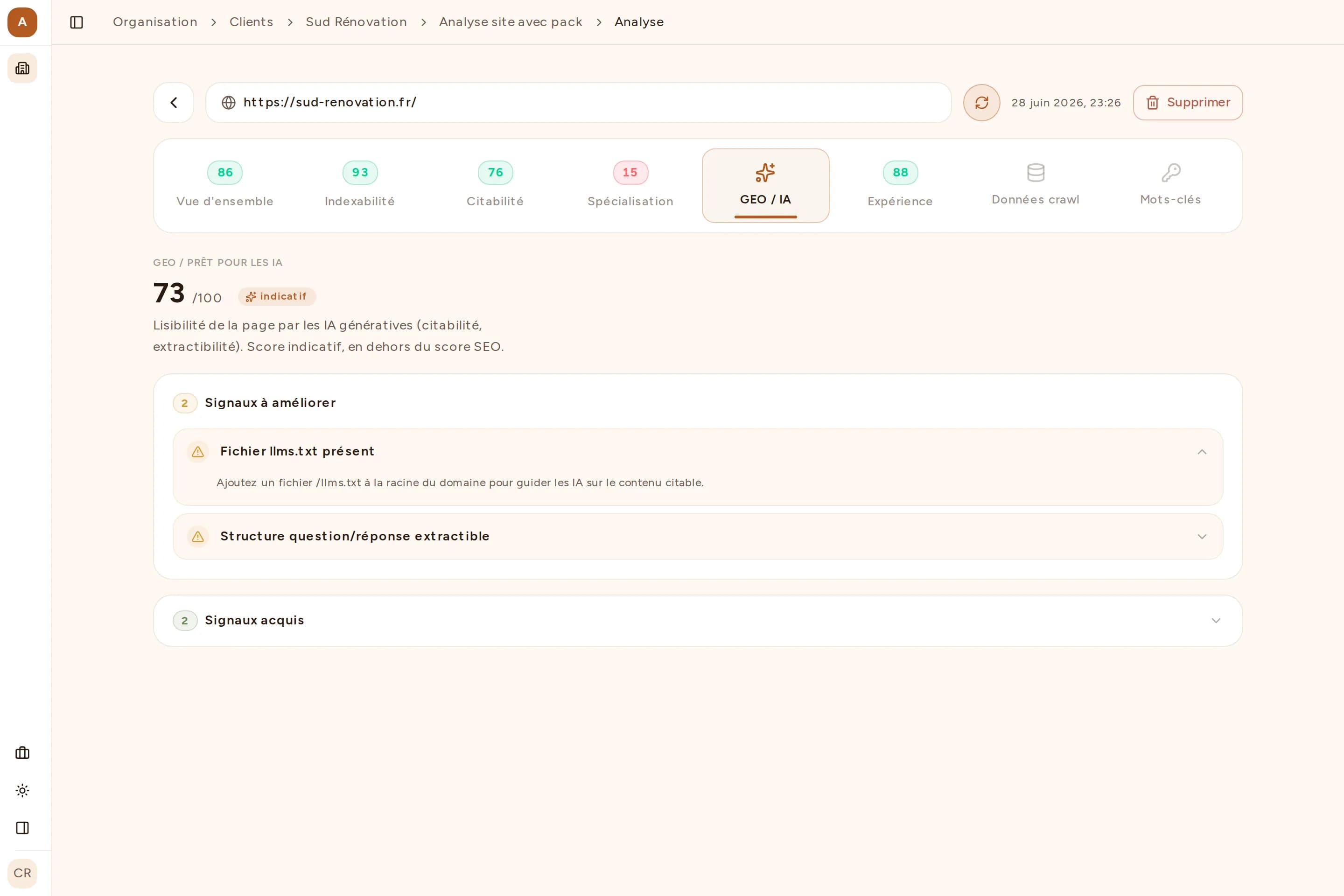
Task: Open 'Analyse site avec pack' breadcrumb
Action: point(510,22)
